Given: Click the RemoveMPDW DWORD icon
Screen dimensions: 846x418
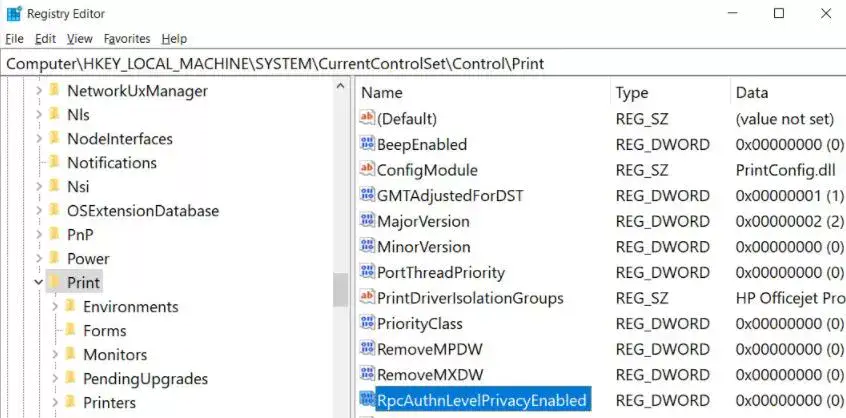Looking at the screenshot, I should pos(367,348).
